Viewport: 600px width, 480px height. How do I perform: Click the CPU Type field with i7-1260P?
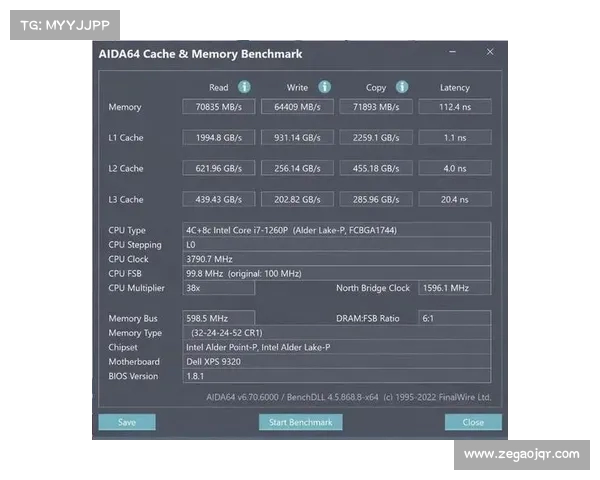(337, 230)
